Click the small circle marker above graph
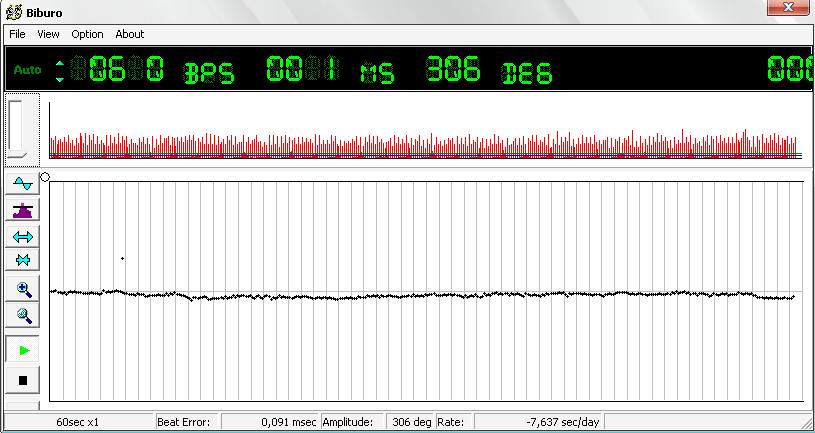Screen dimensions: 815x433 click(x=45, y=177)
